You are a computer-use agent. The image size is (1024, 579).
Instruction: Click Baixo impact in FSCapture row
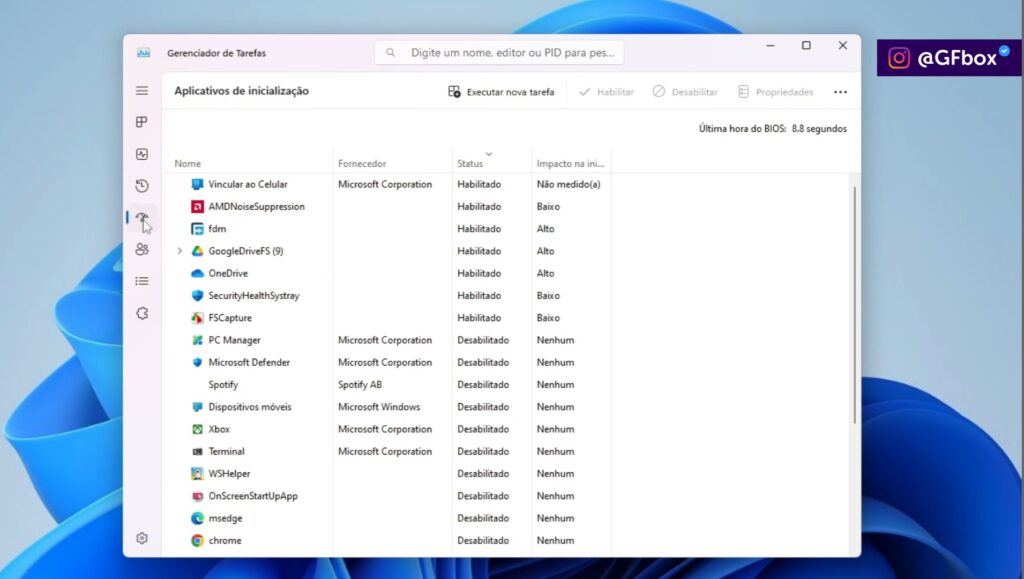(x=548, y=318)
